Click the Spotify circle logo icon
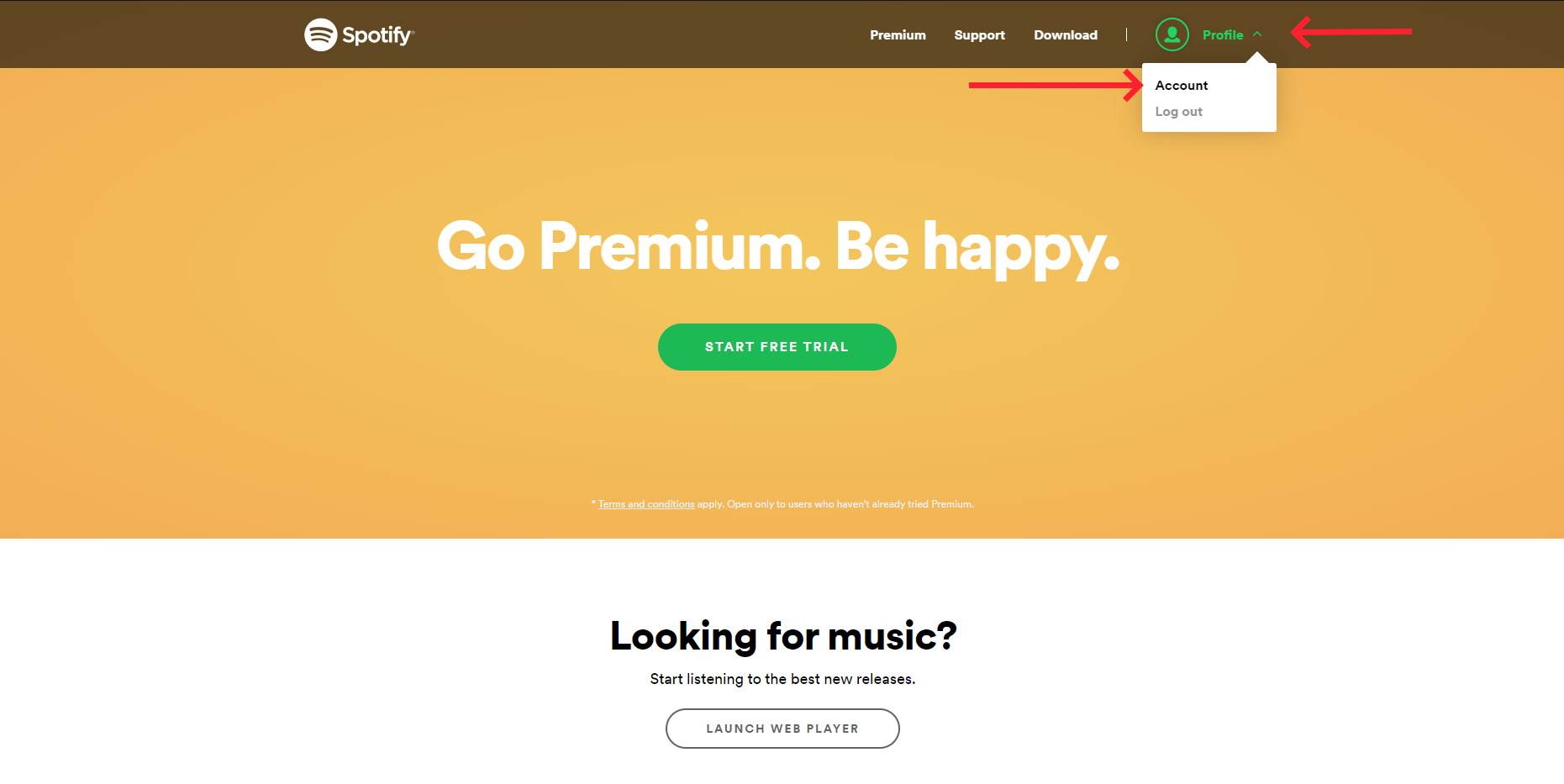The height and width of the screenshot is (784, 1564). [320, 34]
